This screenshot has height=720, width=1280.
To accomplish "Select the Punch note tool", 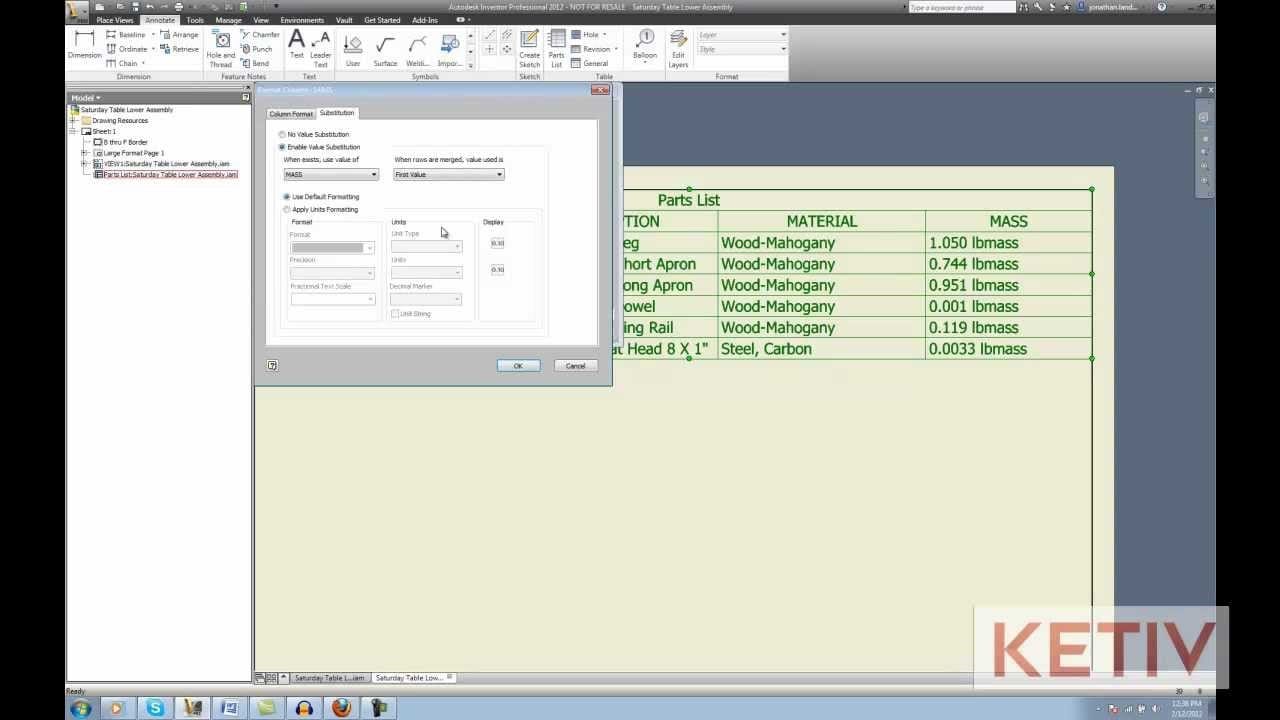I will coord(256,49).
